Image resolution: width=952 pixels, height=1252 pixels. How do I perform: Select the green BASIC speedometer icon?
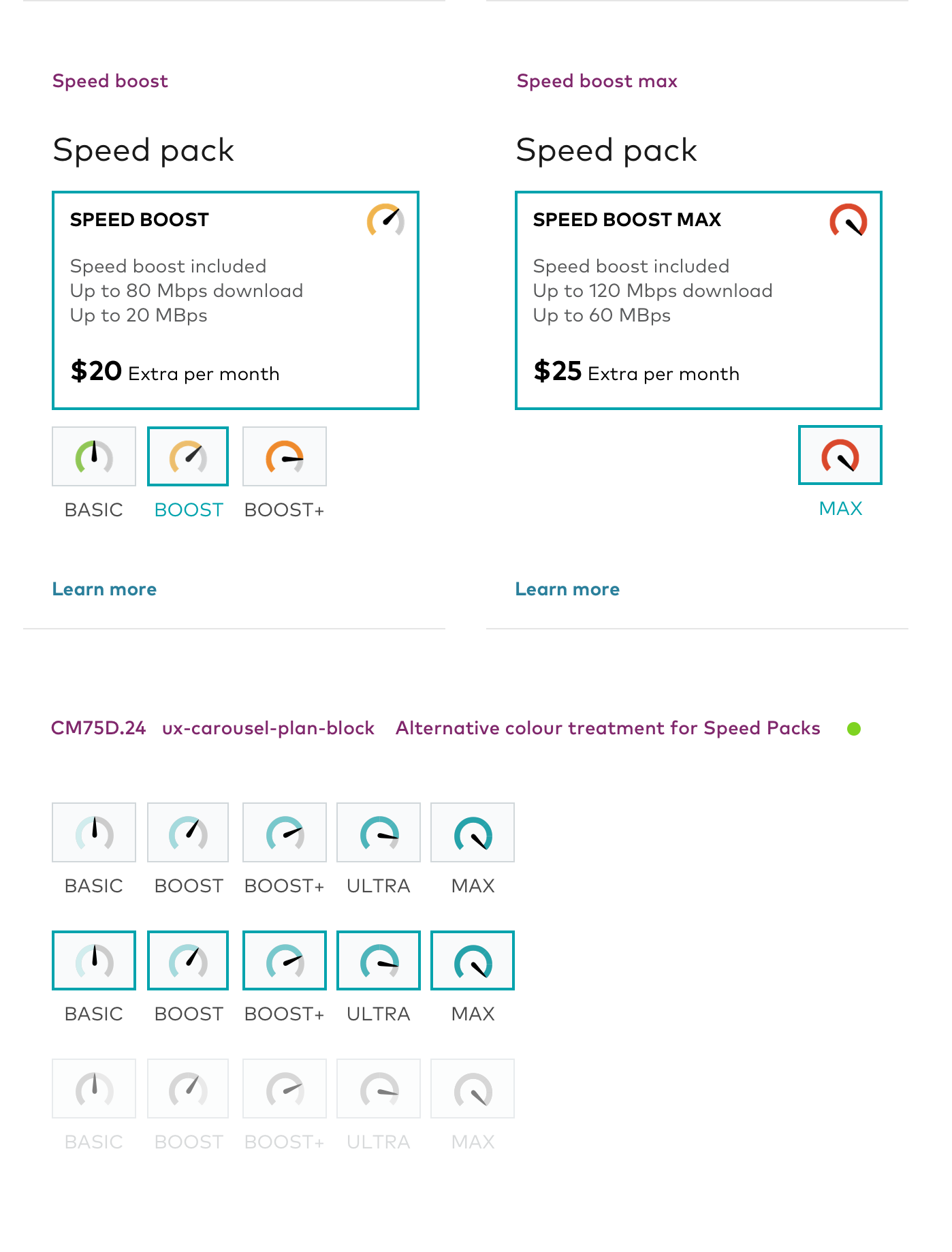click(94, 456)
